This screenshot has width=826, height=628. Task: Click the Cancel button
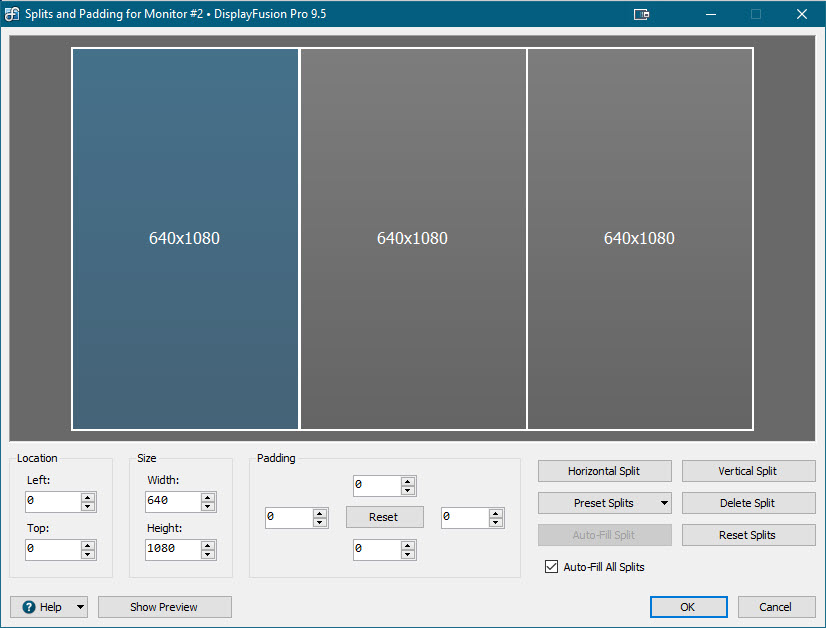click(x=776, y=607)
